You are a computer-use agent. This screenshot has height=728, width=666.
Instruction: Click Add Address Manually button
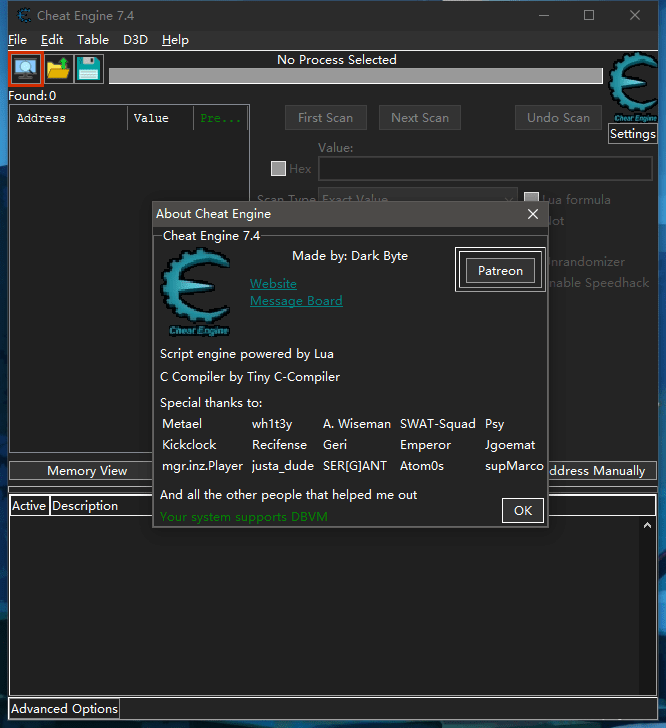click(602, 471)
